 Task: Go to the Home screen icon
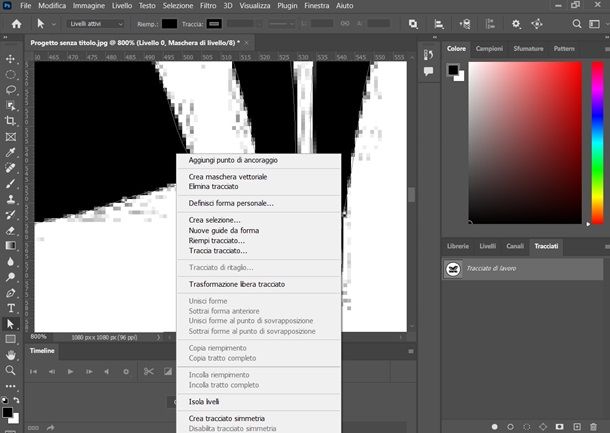[x=16, y=24]
